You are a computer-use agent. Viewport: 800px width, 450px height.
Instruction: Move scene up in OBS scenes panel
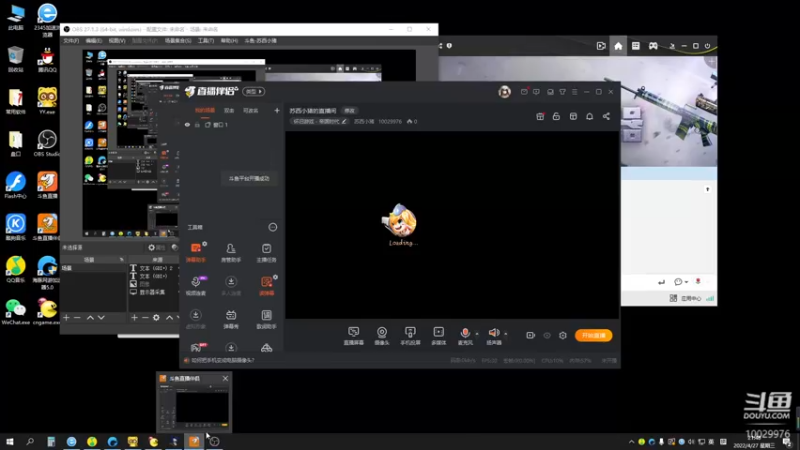tap(90, 317)
